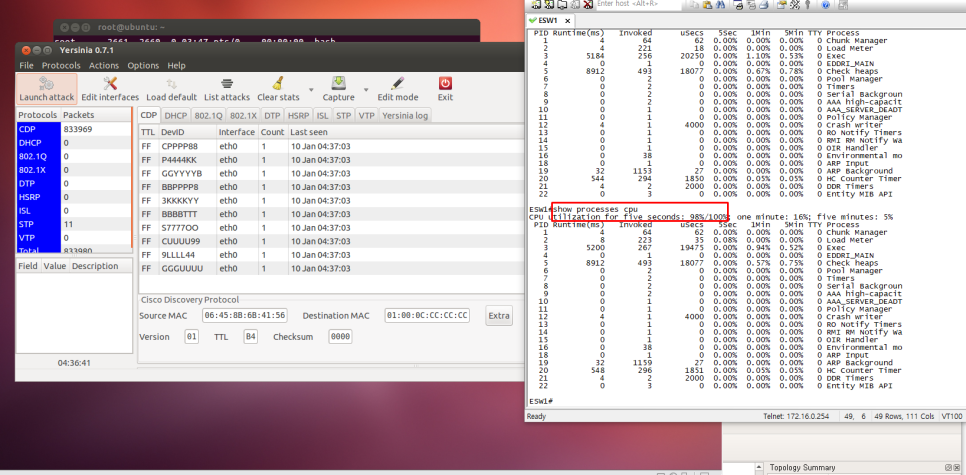The height and width of the screenshot is (475, 966).
Task: Select device P4444KK row
Action: [331, 160]
